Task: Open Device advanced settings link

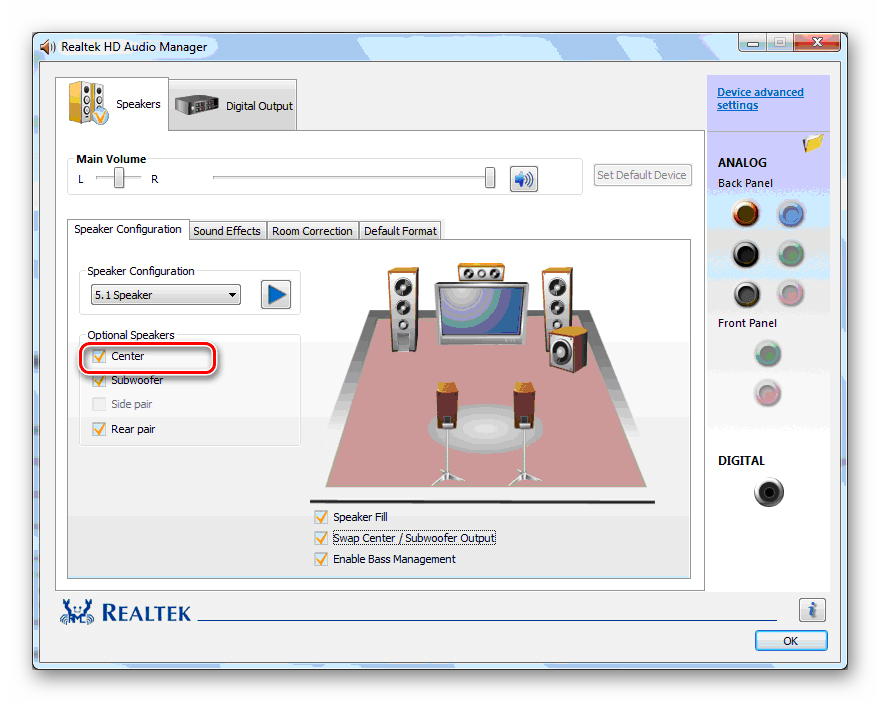Action: (759, 99)
